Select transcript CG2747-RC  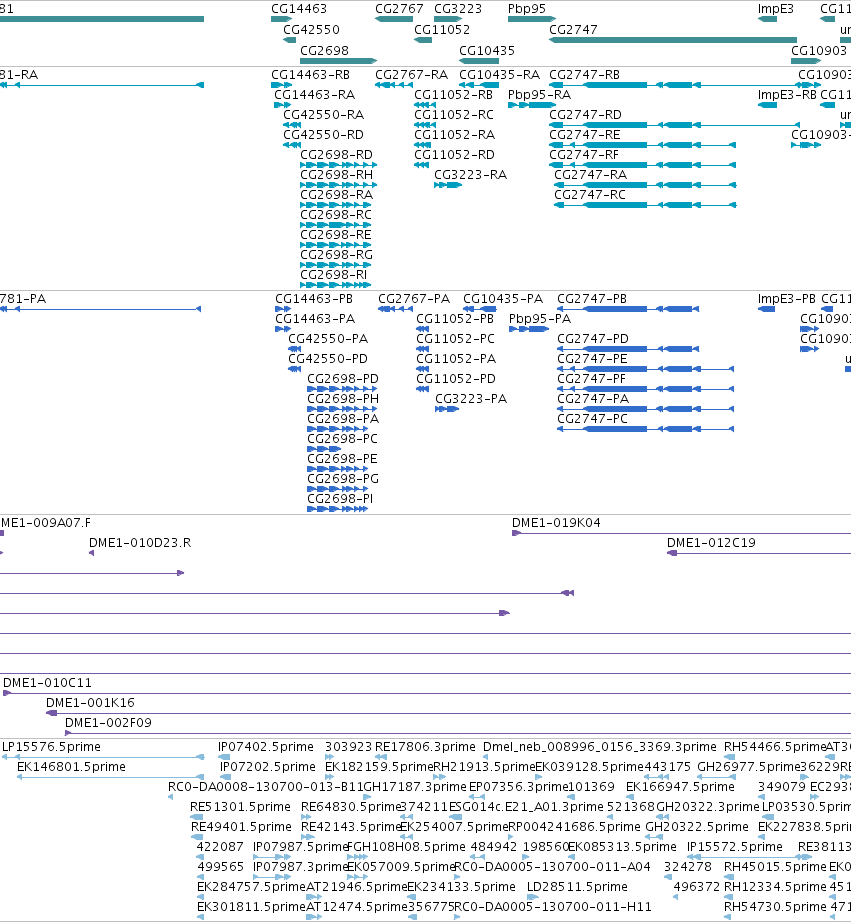[x=590, y=195]
